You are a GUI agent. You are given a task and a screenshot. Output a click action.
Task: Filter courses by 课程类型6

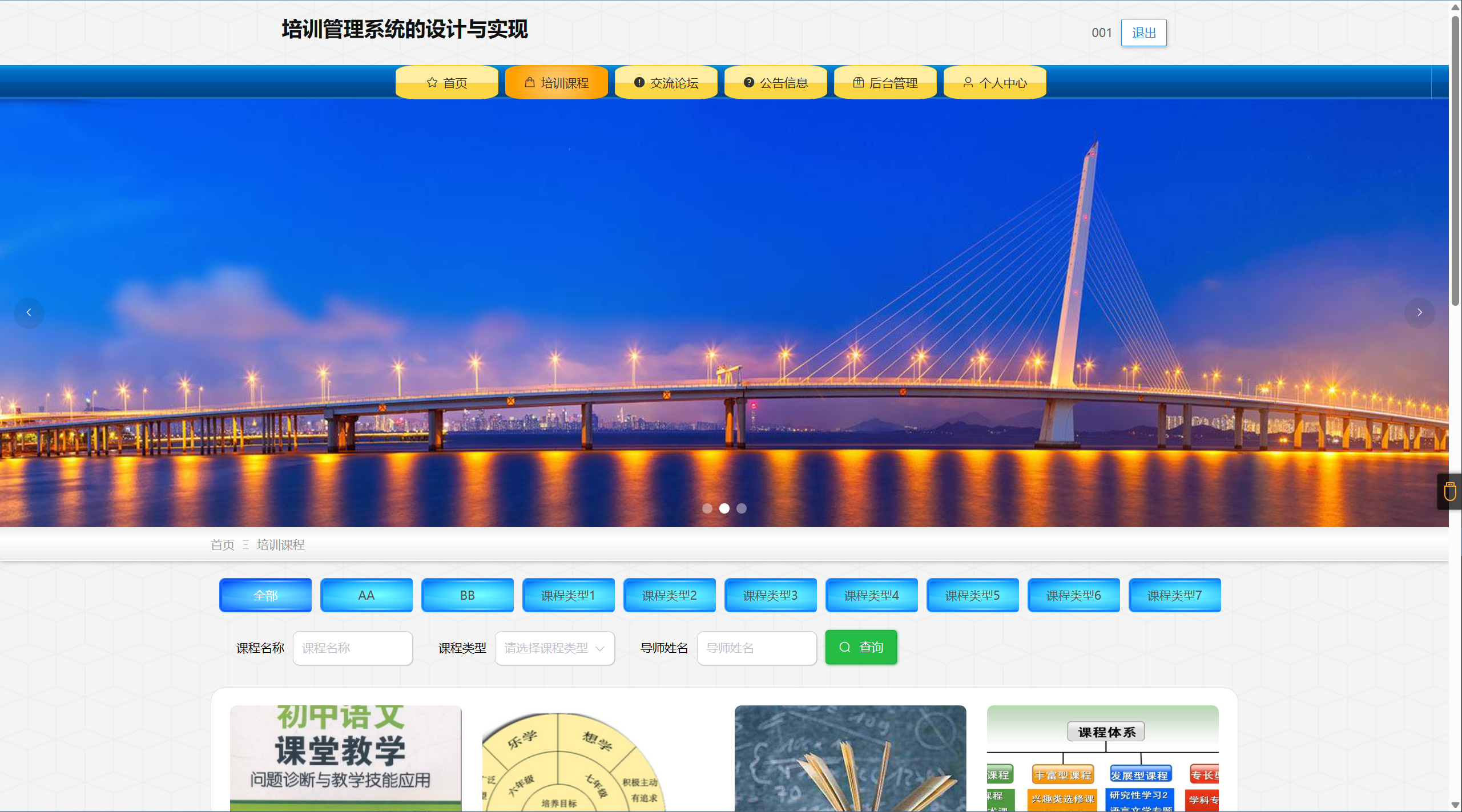1074,595
